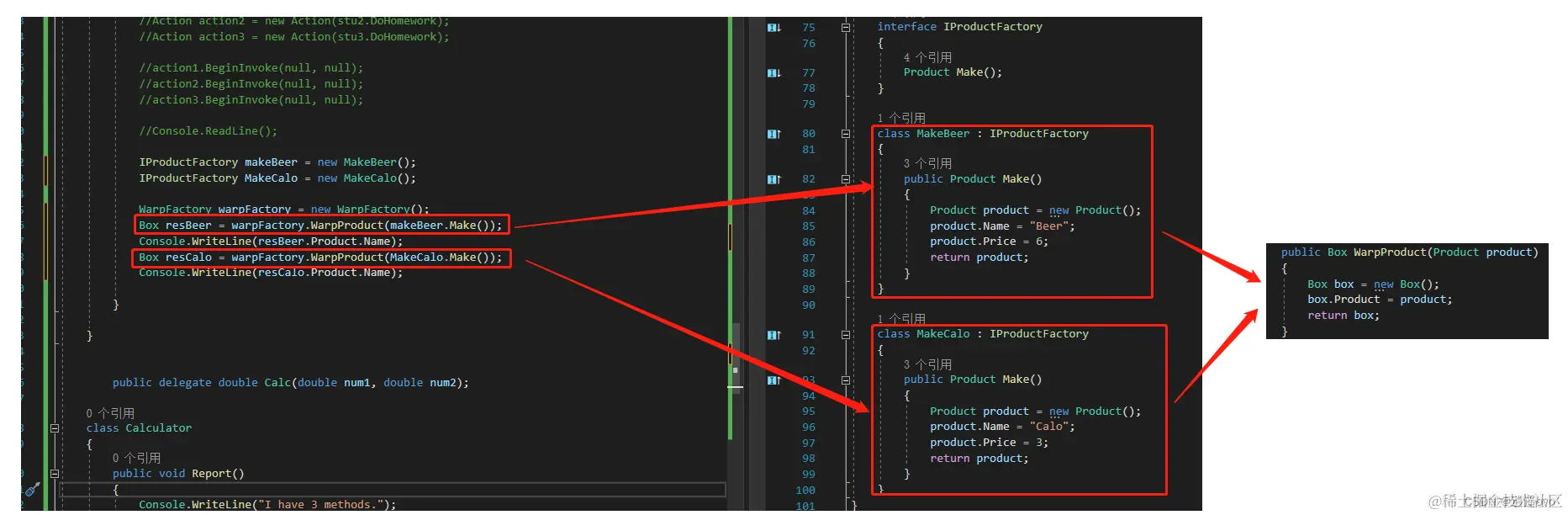Click the 'product.Price = 3;' line

click(989, 443)
